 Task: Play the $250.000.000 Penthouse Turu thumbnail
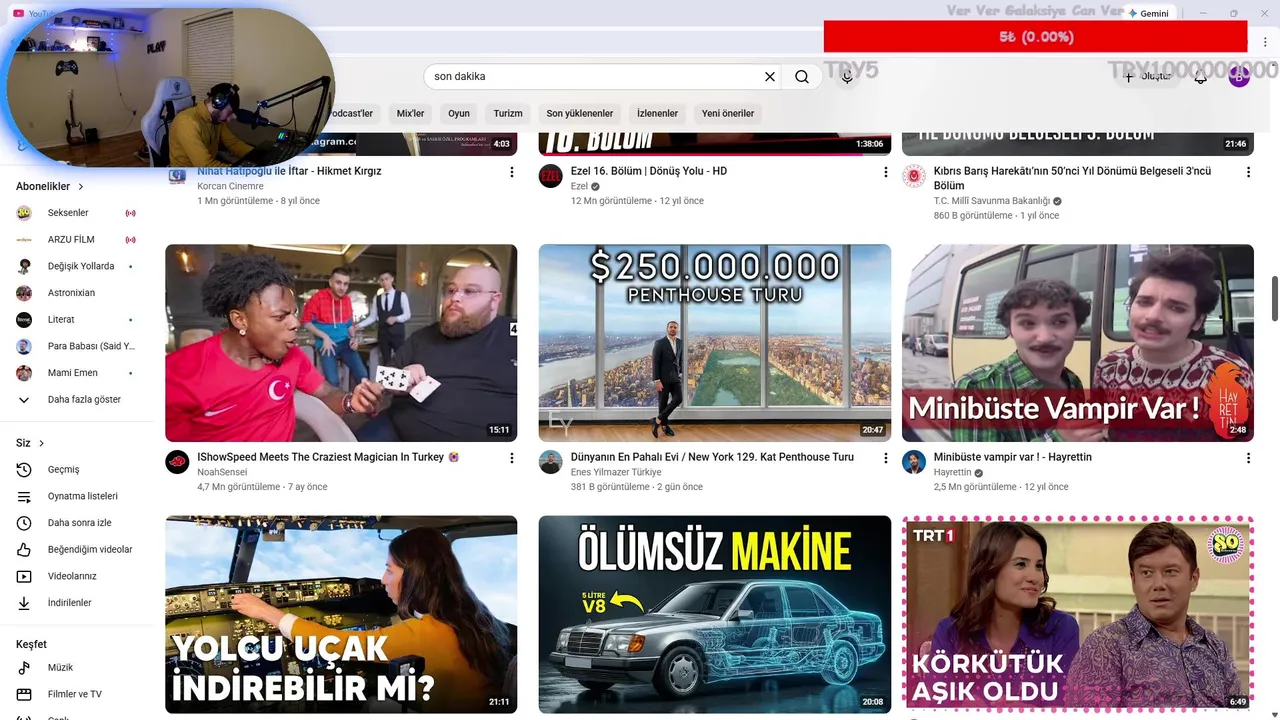coord(714,343)
